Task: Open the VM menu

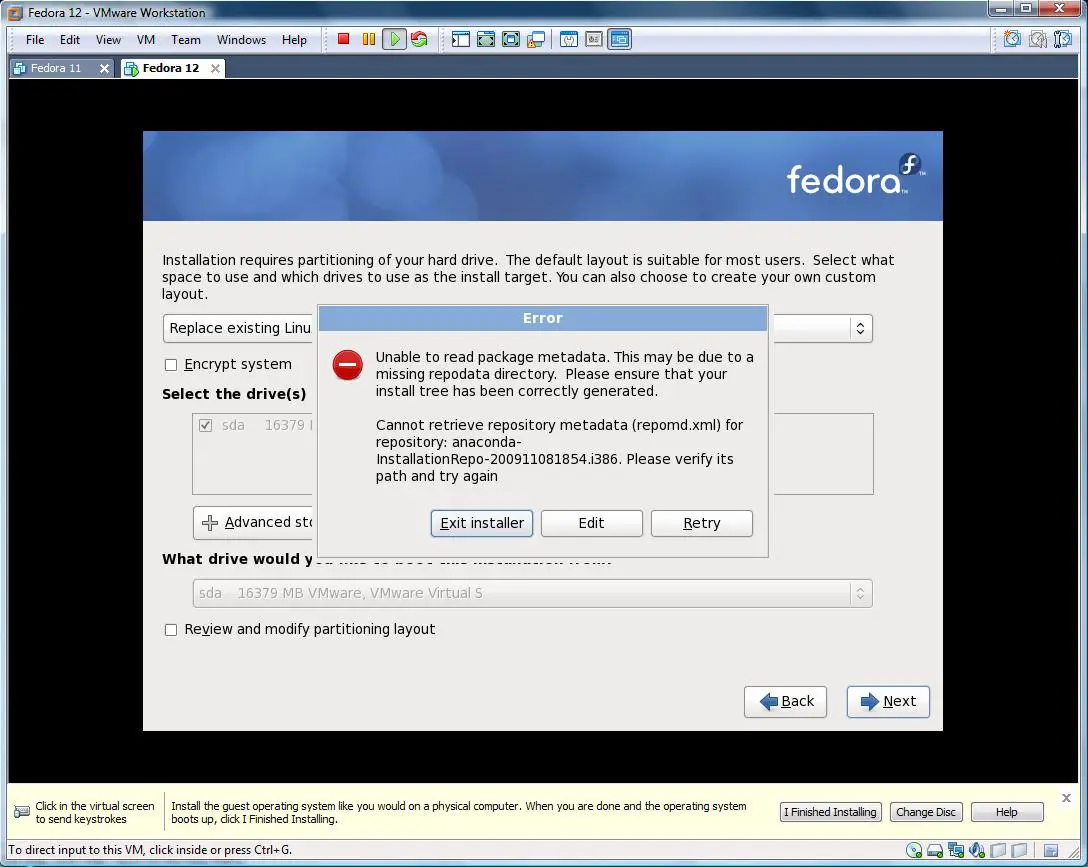Action: click(x=146, y=40)
